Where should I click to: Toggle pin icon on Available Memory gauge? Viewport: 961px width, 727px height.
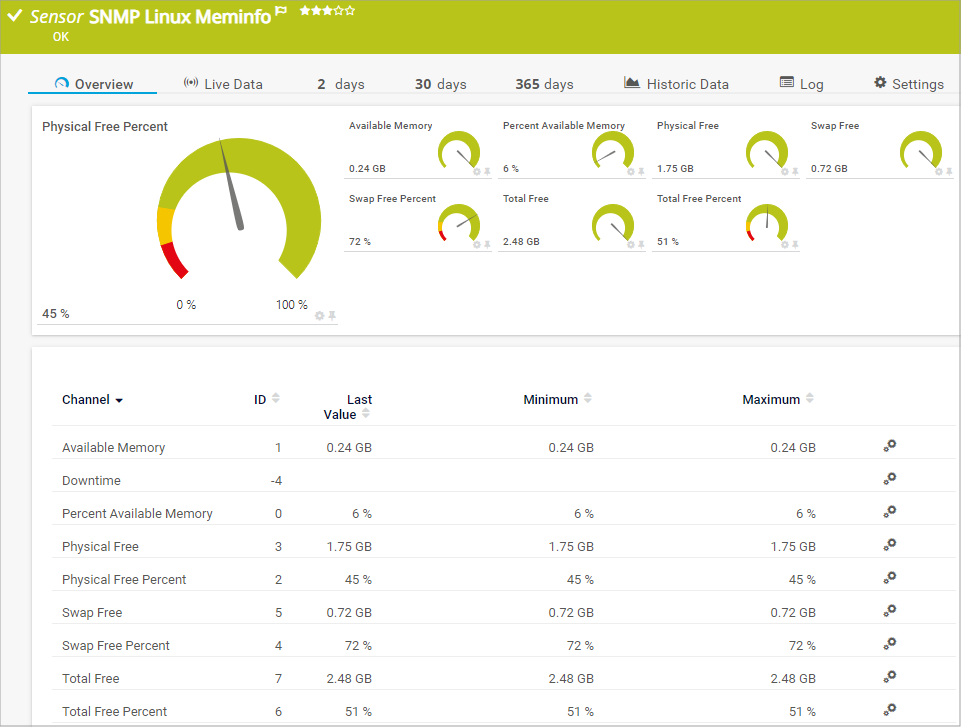487,171
